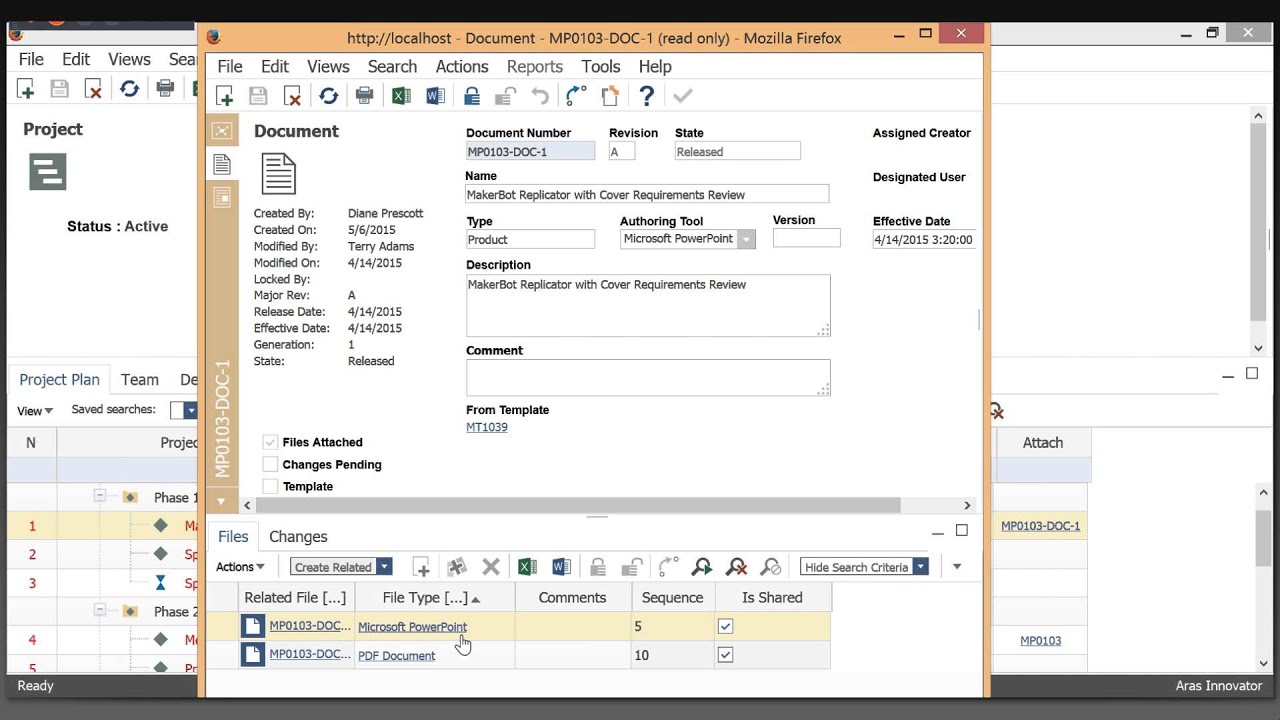
Task: Click the Version input field
Action: click(x=806, y=238)
